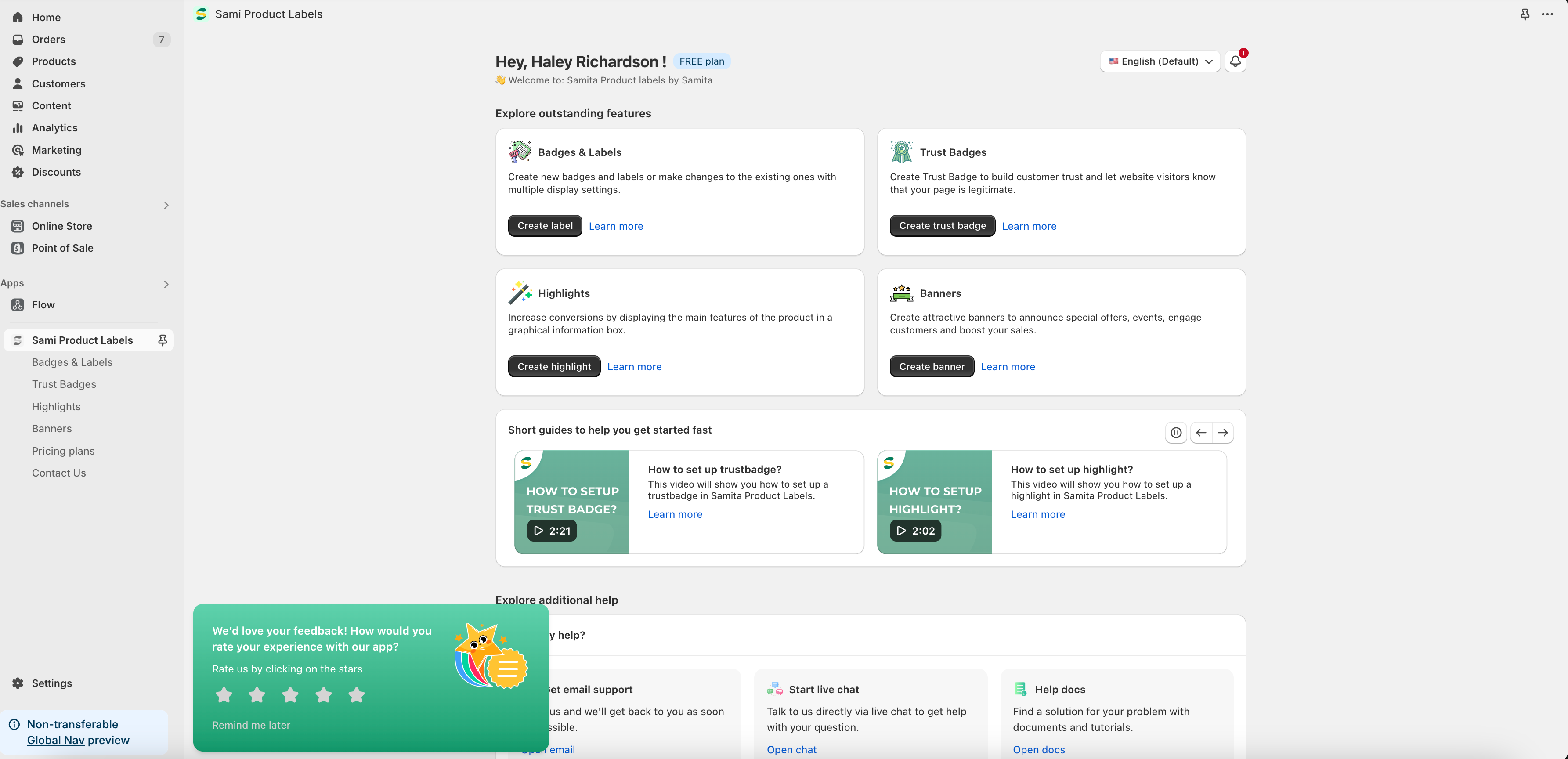Open Badges & Labels submenu item
The image size is (1568, 759).
tap(72, 362)
